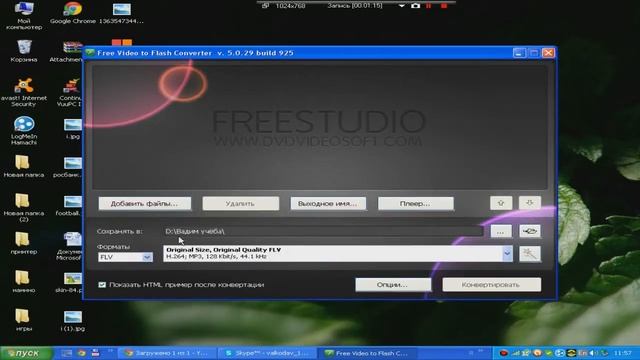The height and width of the screenshot is (360, 640).
Task: Click the En language indicator in tray
Action: pyautogui.click(x=582, y=353)
